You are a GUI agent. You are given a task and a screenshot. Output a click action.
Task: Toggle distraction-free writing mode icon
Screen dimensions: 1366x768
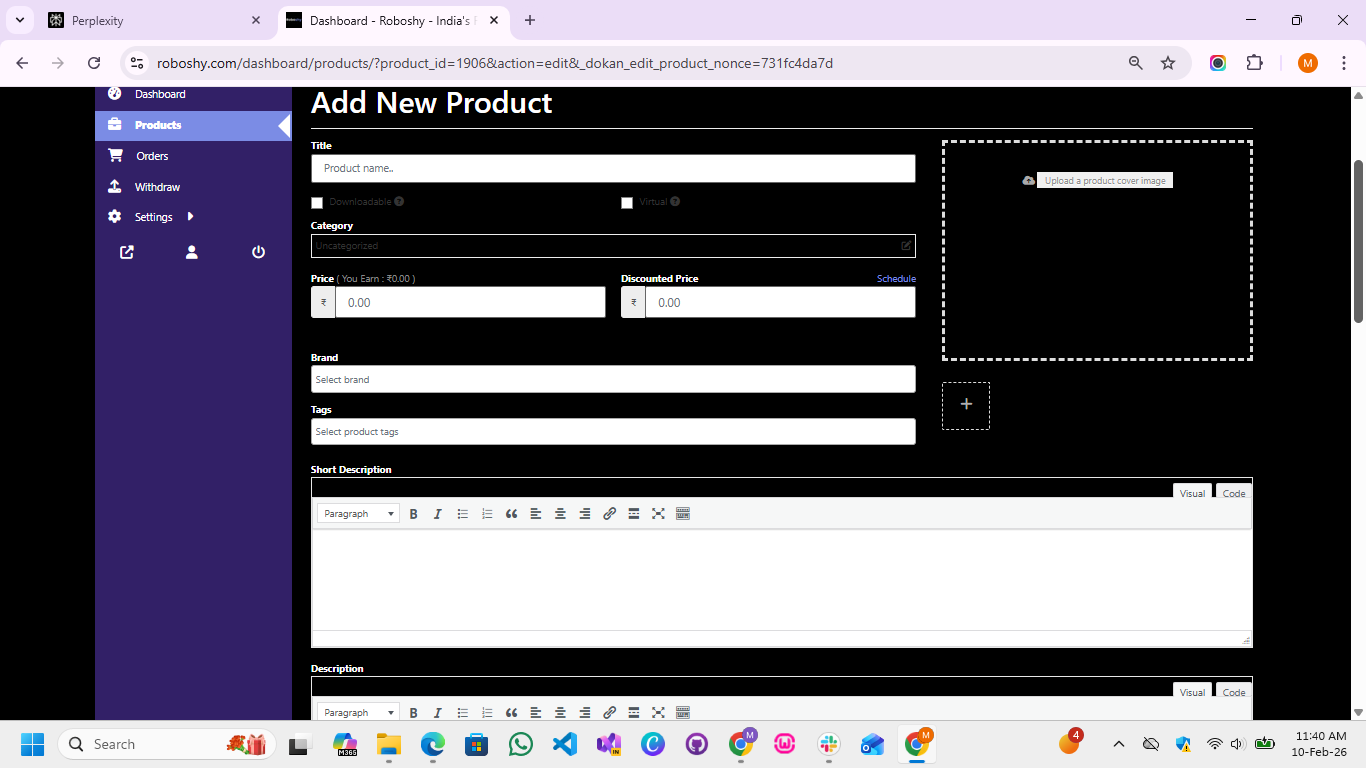(x=658, y=513)
